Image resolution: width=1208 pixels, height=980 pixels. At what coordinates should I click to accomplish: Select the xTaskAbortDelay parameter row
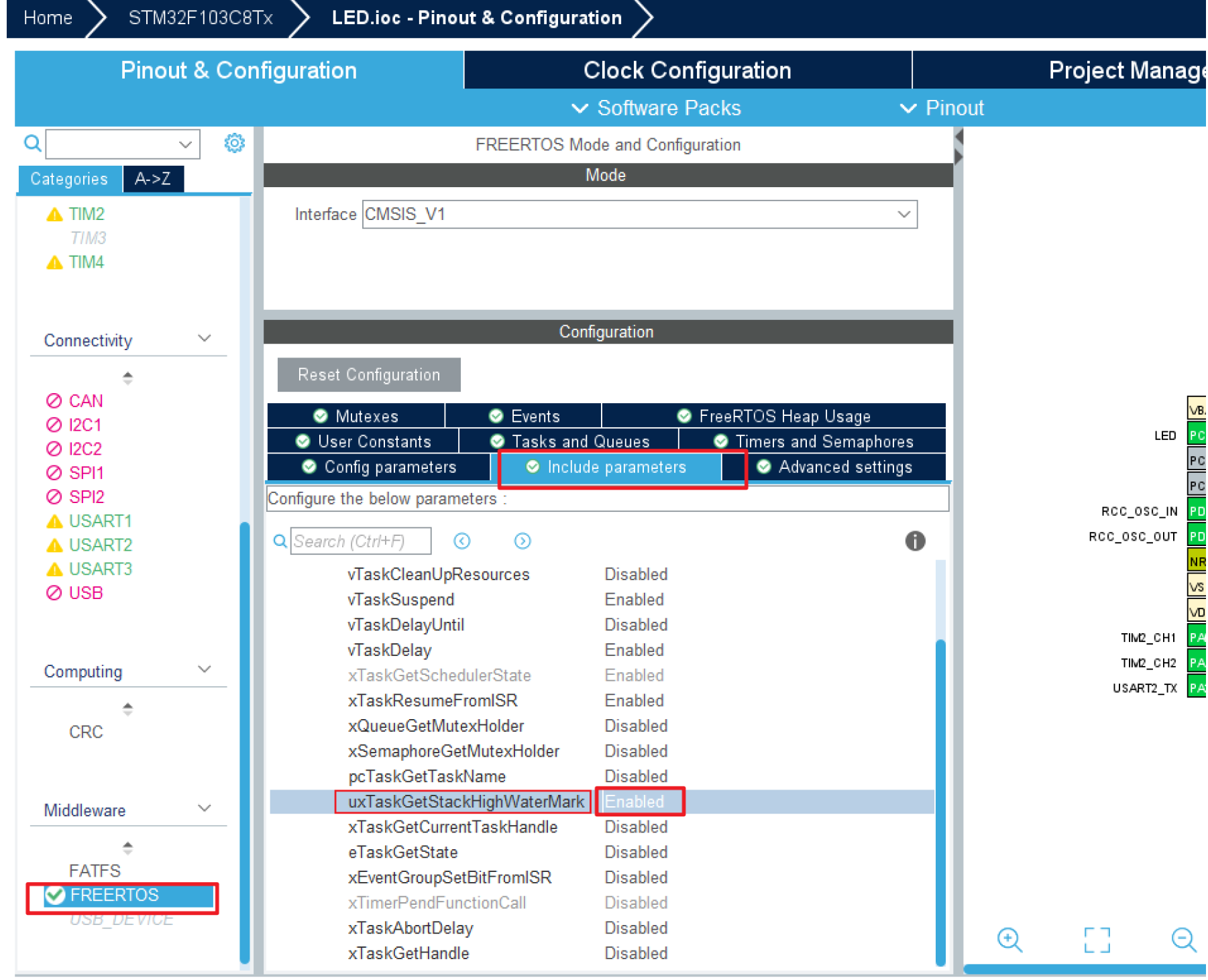coord(602,928)
